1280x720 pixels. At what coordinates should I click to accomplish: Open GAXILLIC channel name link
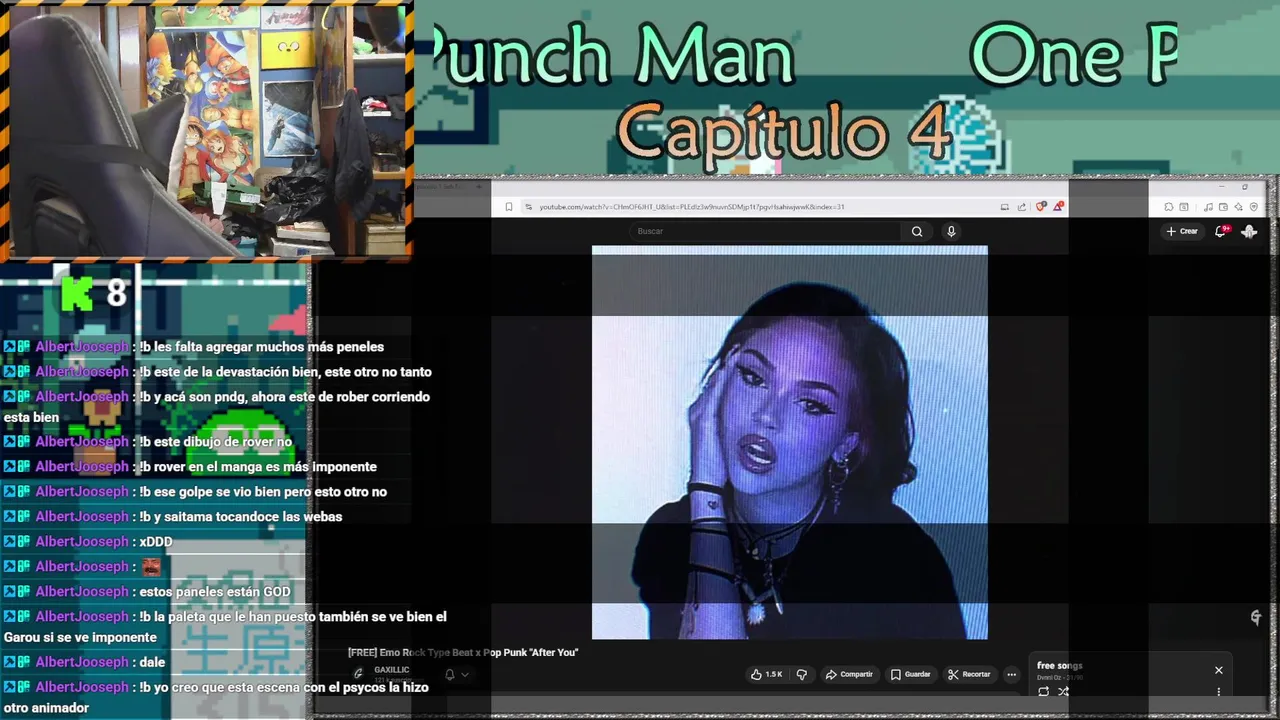[392, 670]
